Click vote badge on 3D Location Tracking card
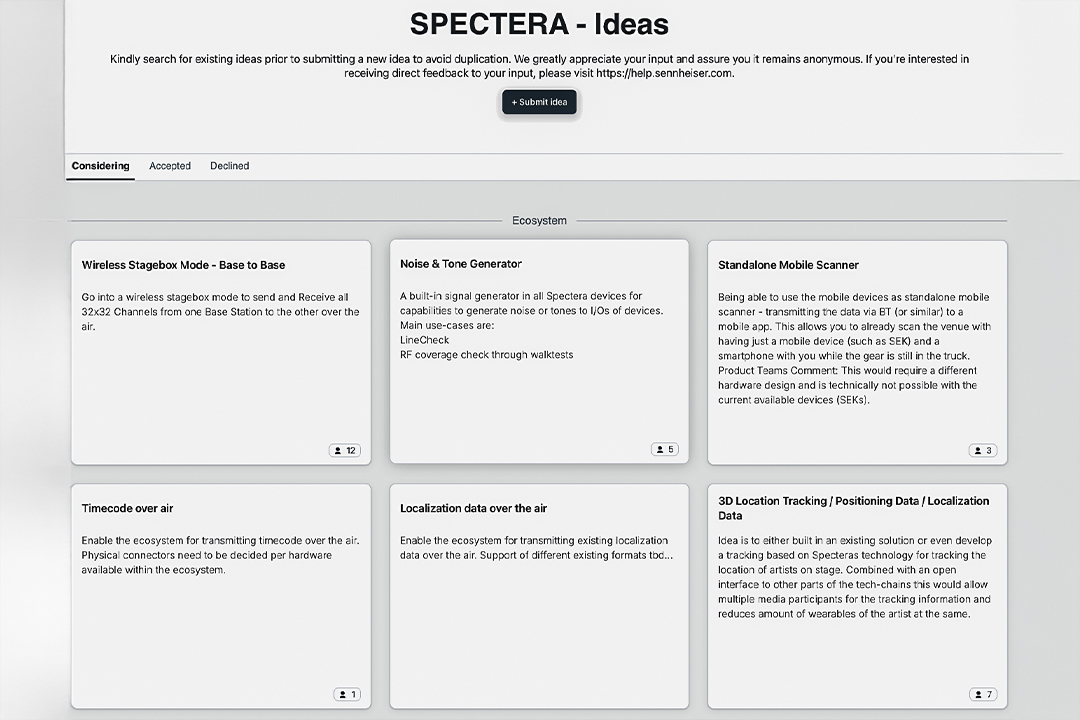The image size is (1080, 720). [982, 694]
